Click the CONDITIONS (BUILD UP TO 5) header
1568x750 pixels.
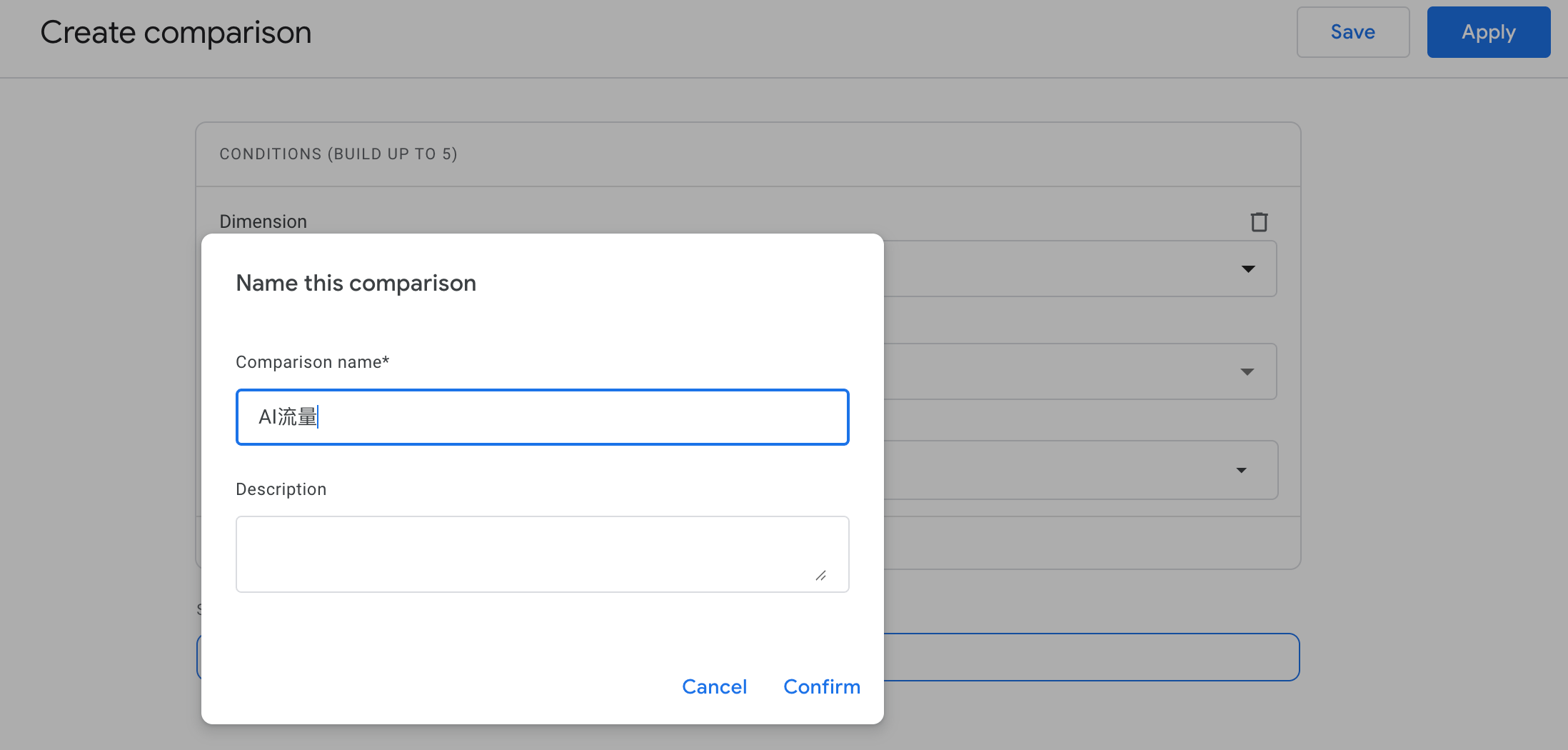[x=338, y=154]
